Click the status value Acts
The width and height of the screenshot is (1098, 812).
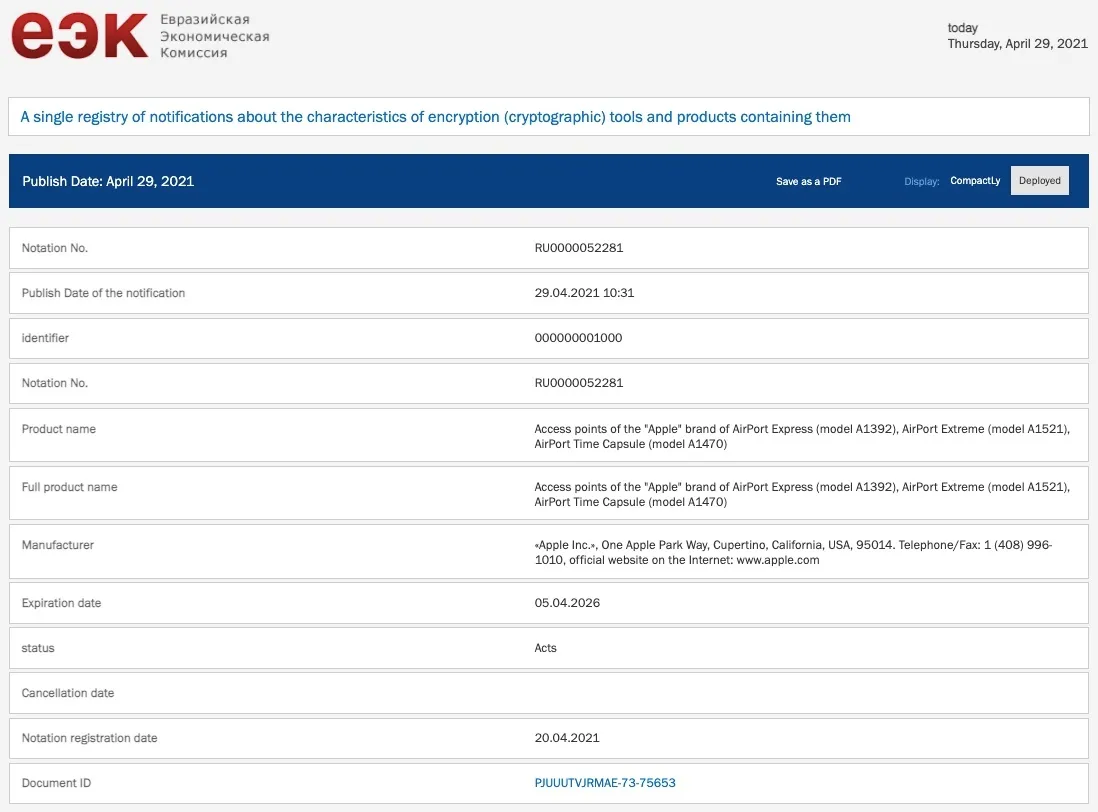[546, 648]
